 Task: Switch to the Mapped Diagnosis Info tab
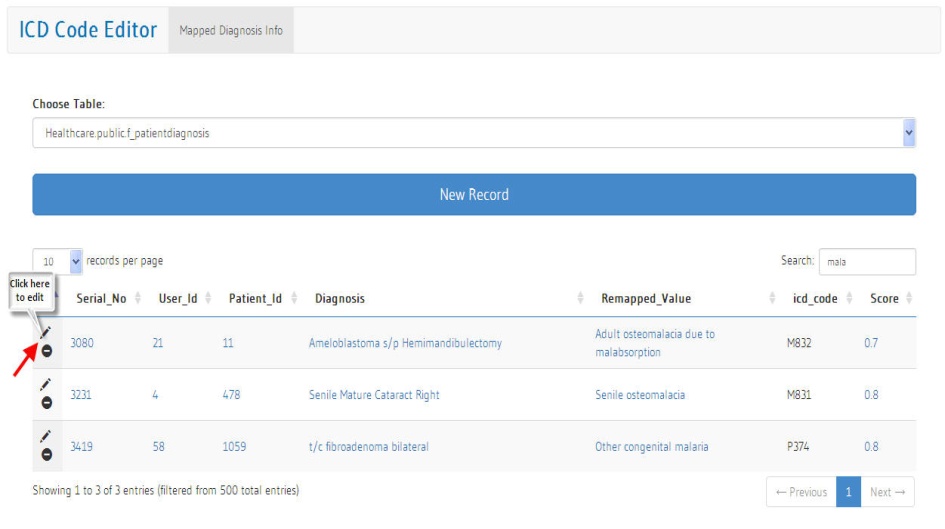231,31
